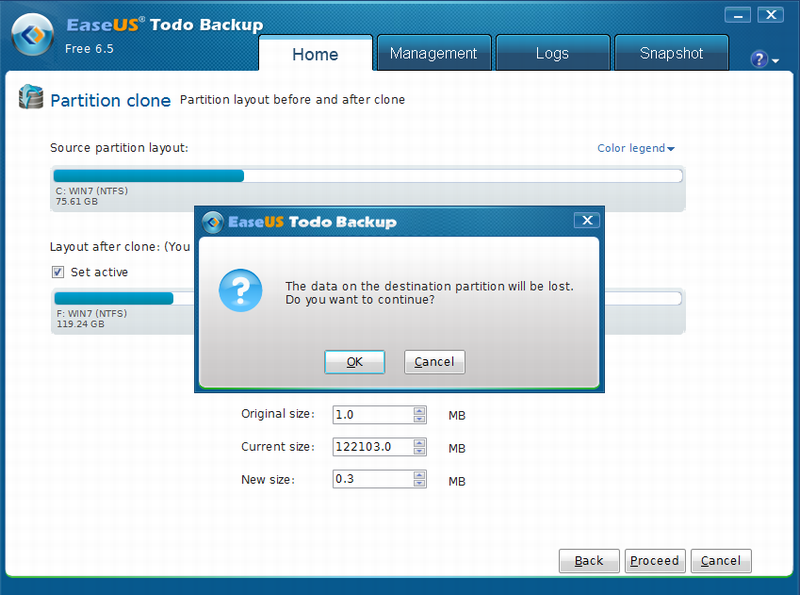Toggle the Set active checkbox
This screenshot has width=800, height=595.
pyautogui.click(x=58, y=272)
